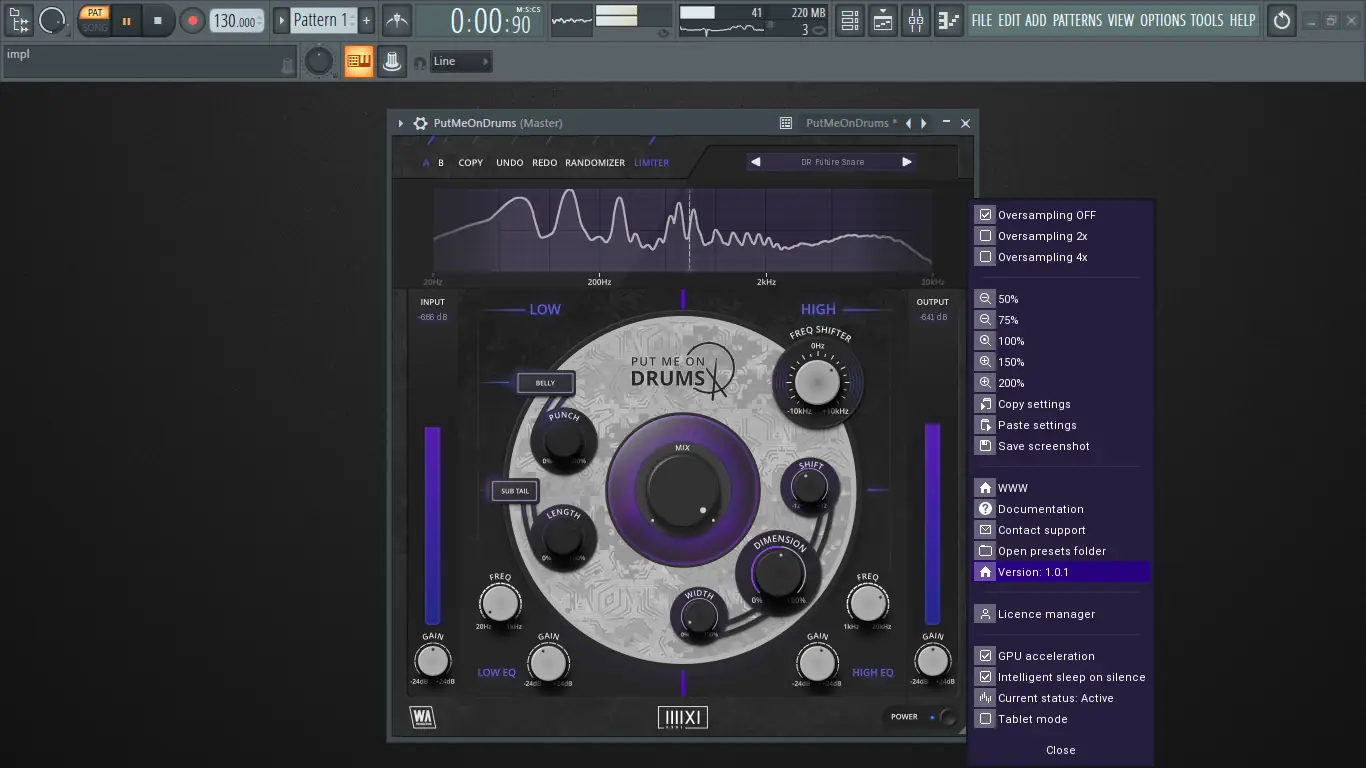1366x768 pixels.
Task: Click the plugin UNDO button
Action: (509, 163)
